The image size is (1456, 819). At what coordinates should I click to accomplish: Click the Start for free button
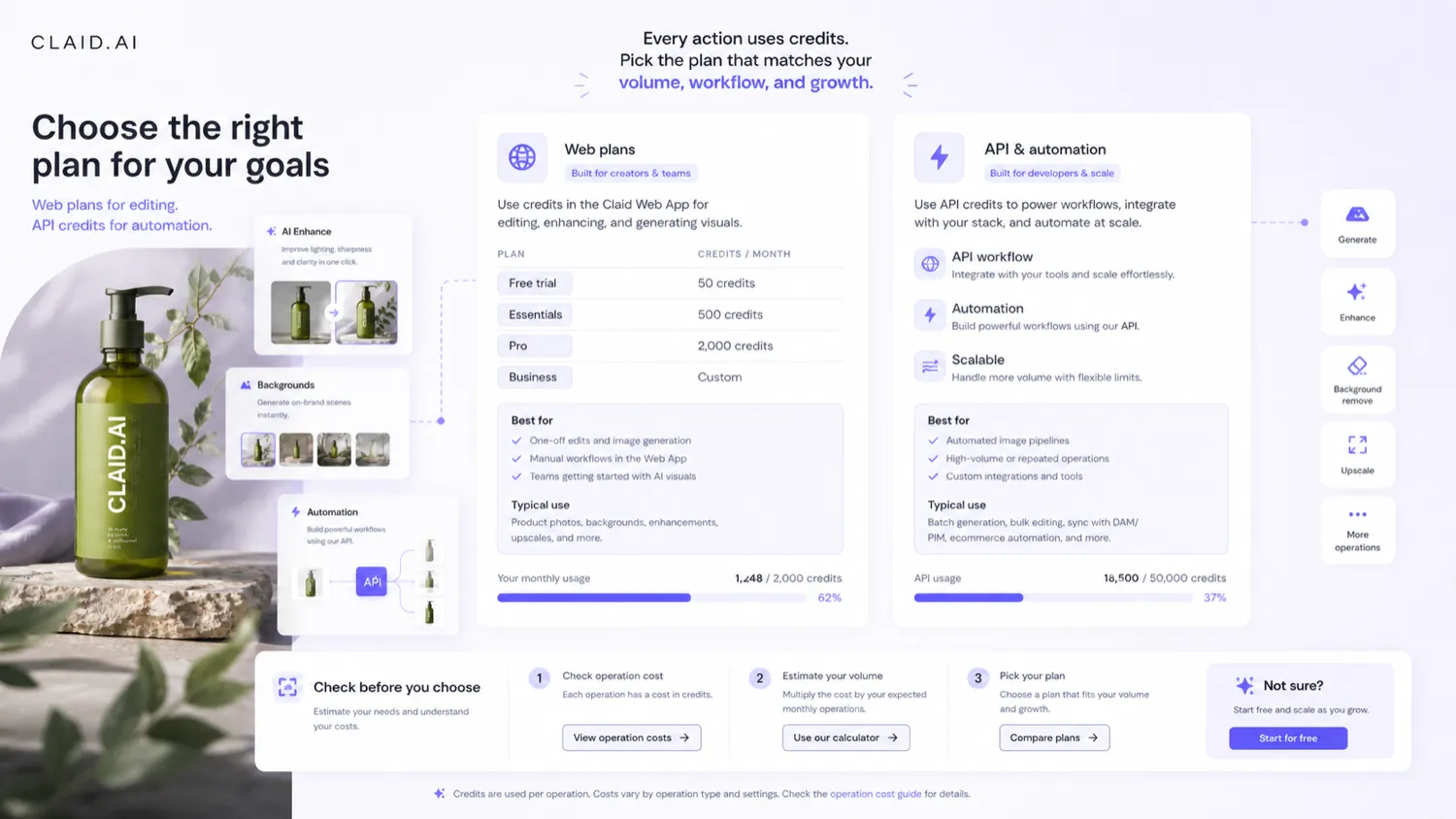click(1288, 738)
